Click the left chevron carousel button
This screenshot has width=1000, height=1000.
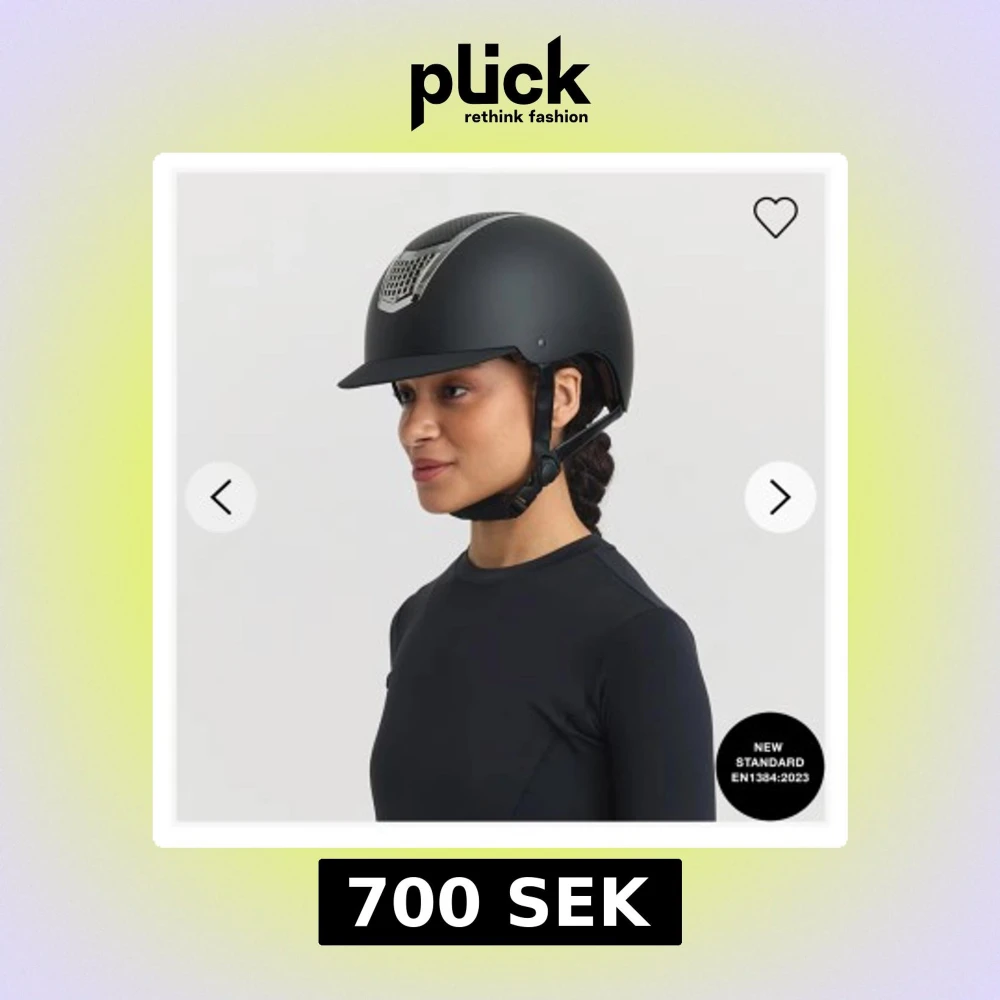coord(221,497)
